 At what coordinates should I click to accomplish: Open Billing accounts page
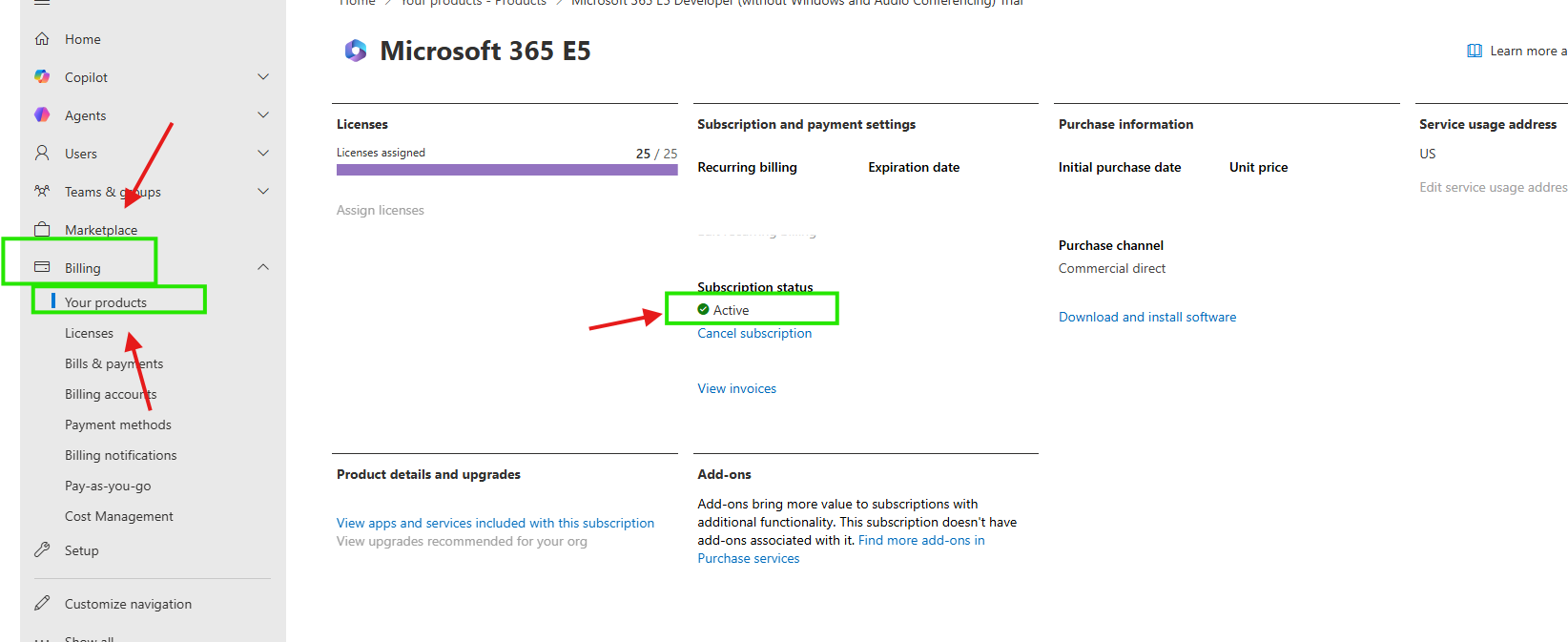point(111,394)
